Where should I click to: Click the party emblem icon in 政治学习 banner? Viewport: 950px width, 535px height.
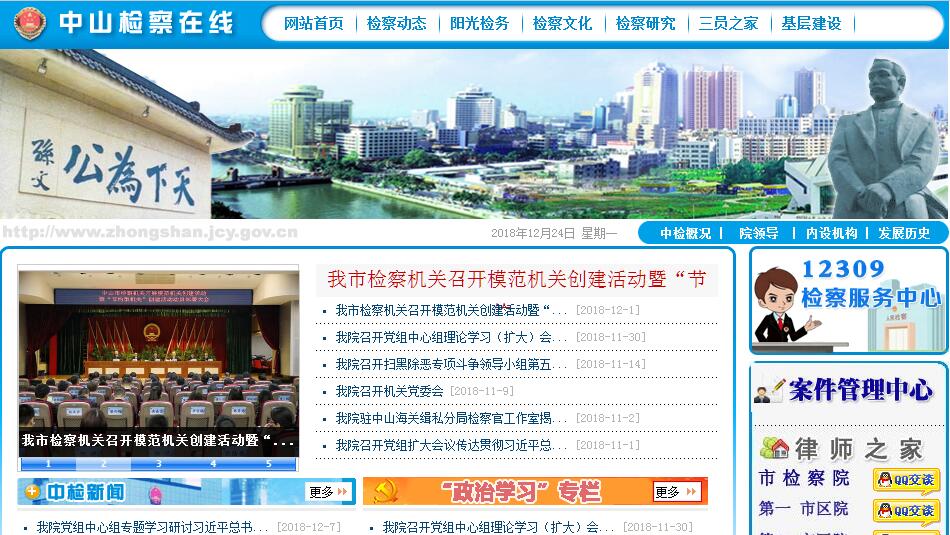[x=385, y=491]
